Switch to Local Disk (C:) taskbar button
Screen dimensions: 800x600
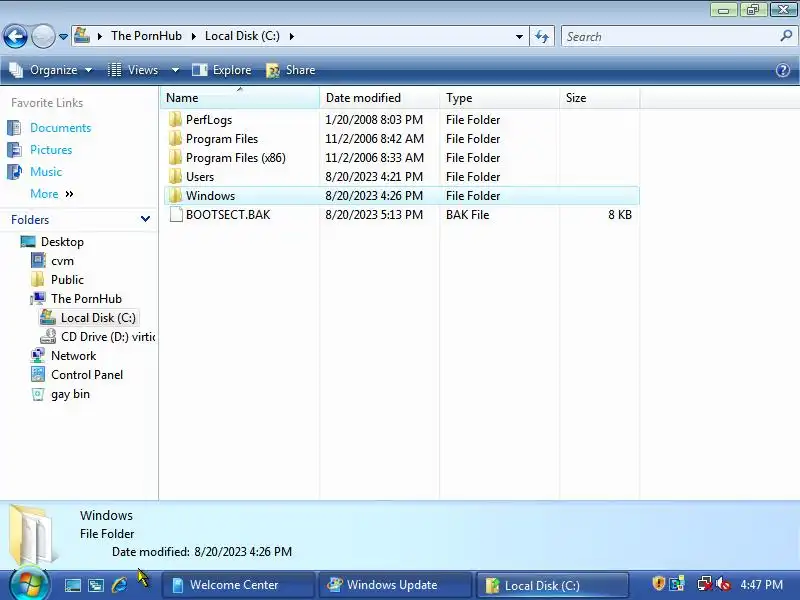[x=553, y=585]
